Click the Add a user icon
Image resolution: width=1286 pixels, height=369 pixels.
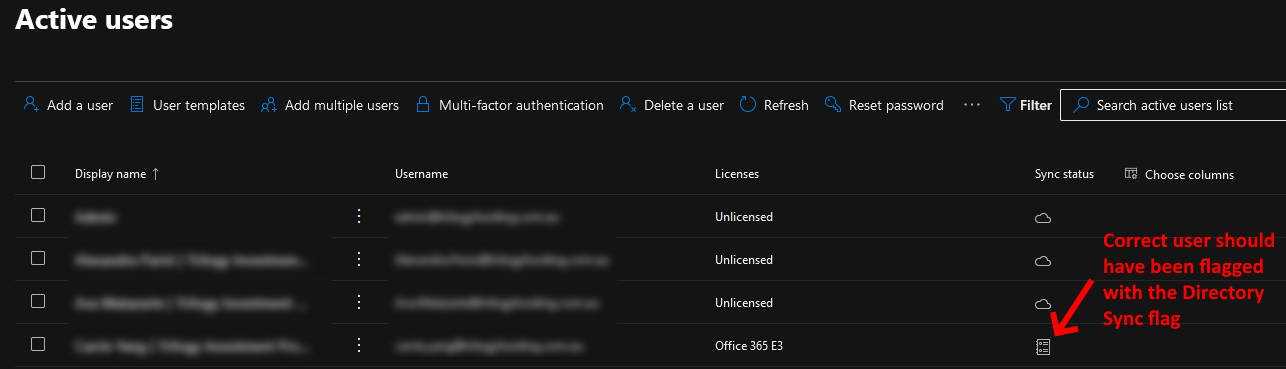31,104
